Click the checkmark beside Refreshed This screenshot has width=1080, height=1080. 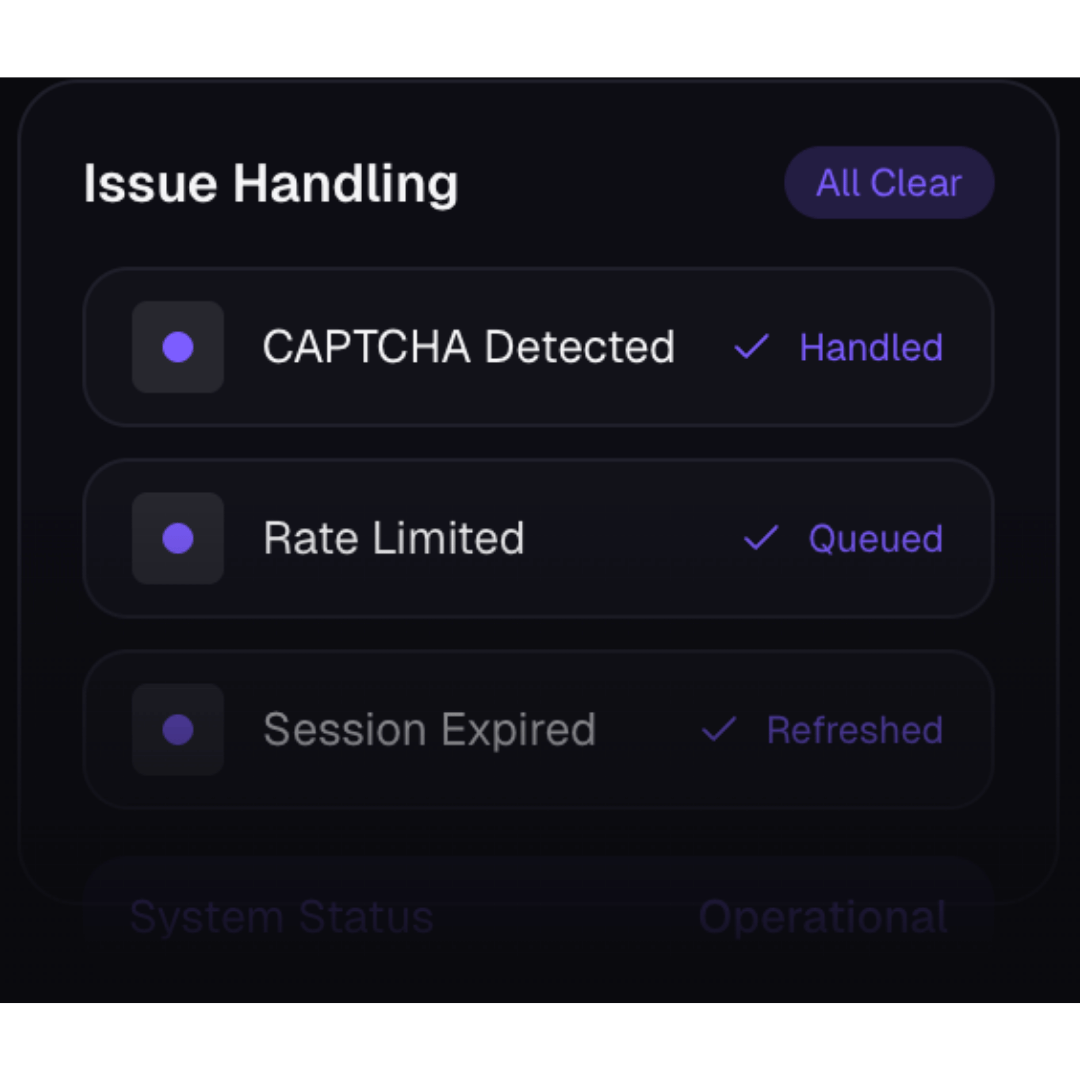click(719, 729)
